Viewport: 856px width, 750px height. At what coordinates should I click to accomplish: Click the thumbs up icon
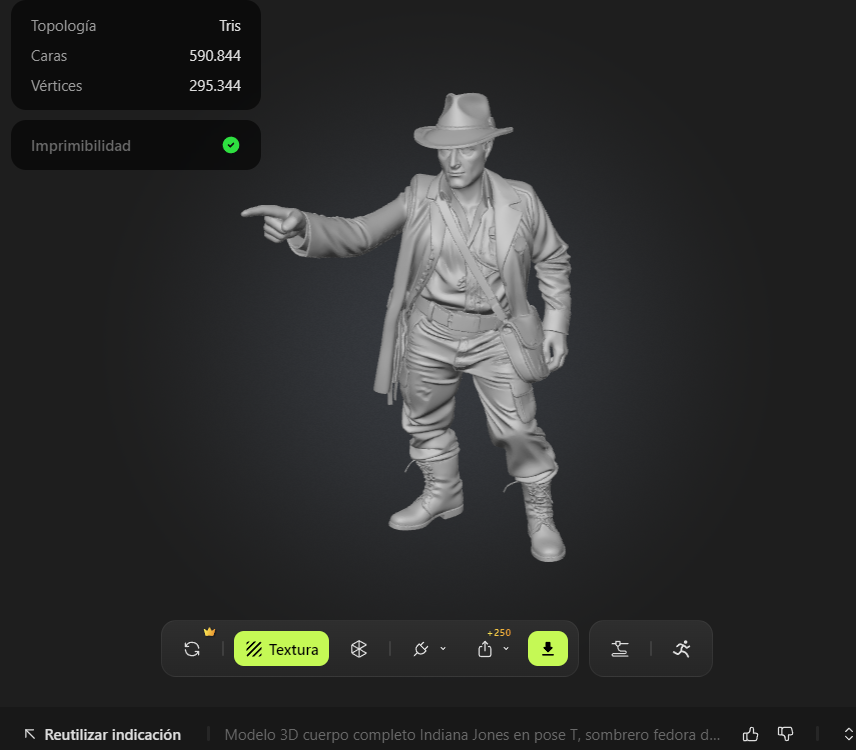pos(751,734)
